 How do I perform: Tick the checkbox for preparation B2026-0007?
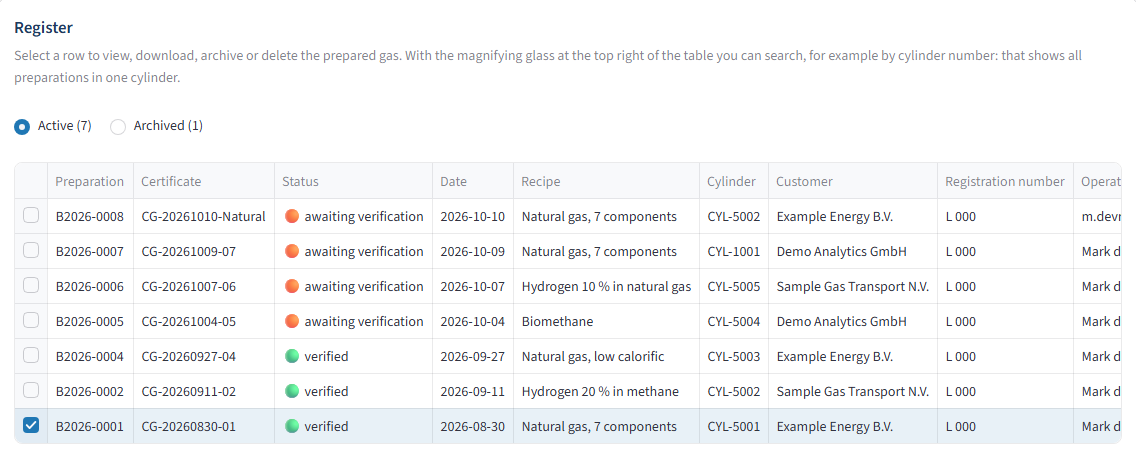tap(31, 251)
